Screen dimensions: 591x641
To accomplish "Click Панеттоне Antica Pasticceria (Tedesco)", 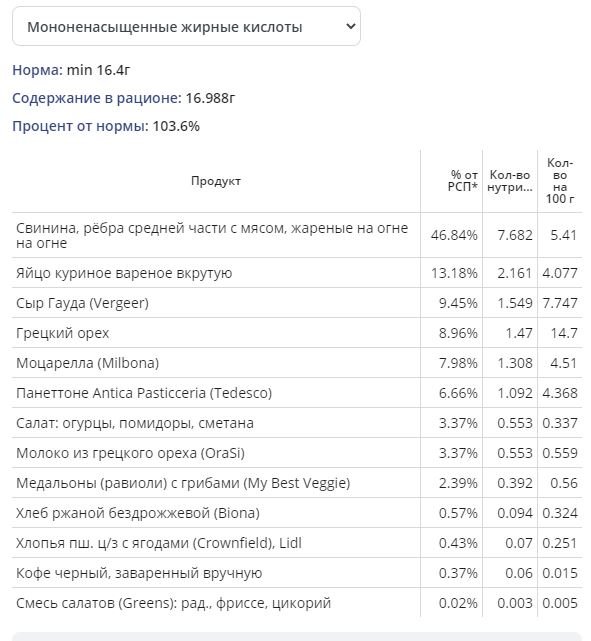I will 144,393.
